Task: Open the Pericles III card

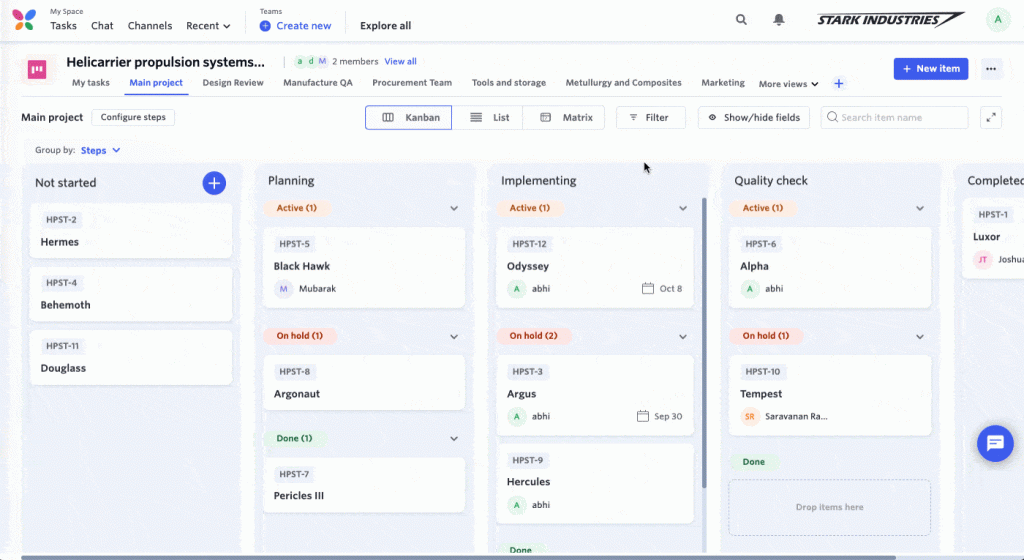Action: click(364, 485)
